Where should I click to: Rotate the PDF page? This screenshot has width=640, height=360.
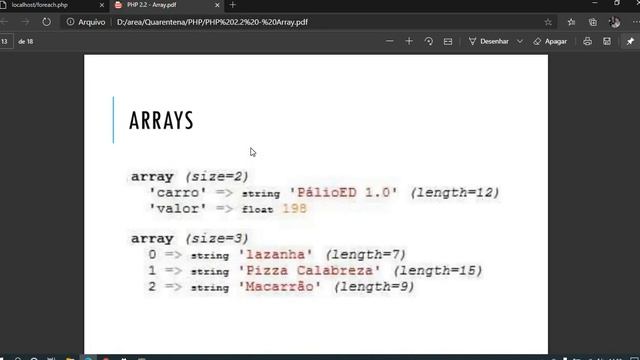429,41
